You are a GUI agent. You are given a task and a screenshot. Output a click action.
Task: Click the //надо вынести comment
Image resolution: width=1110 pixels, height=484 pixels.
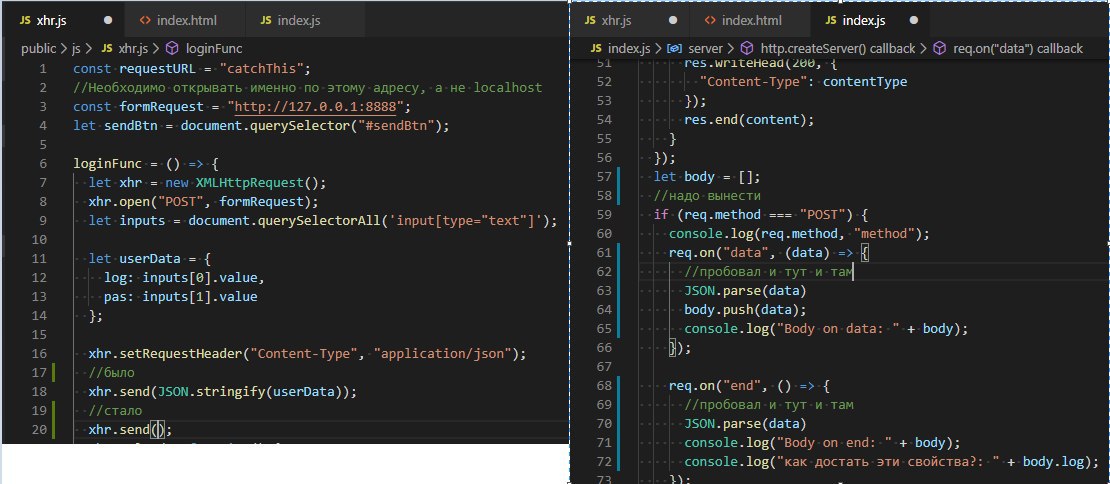[x=707, y=195]
